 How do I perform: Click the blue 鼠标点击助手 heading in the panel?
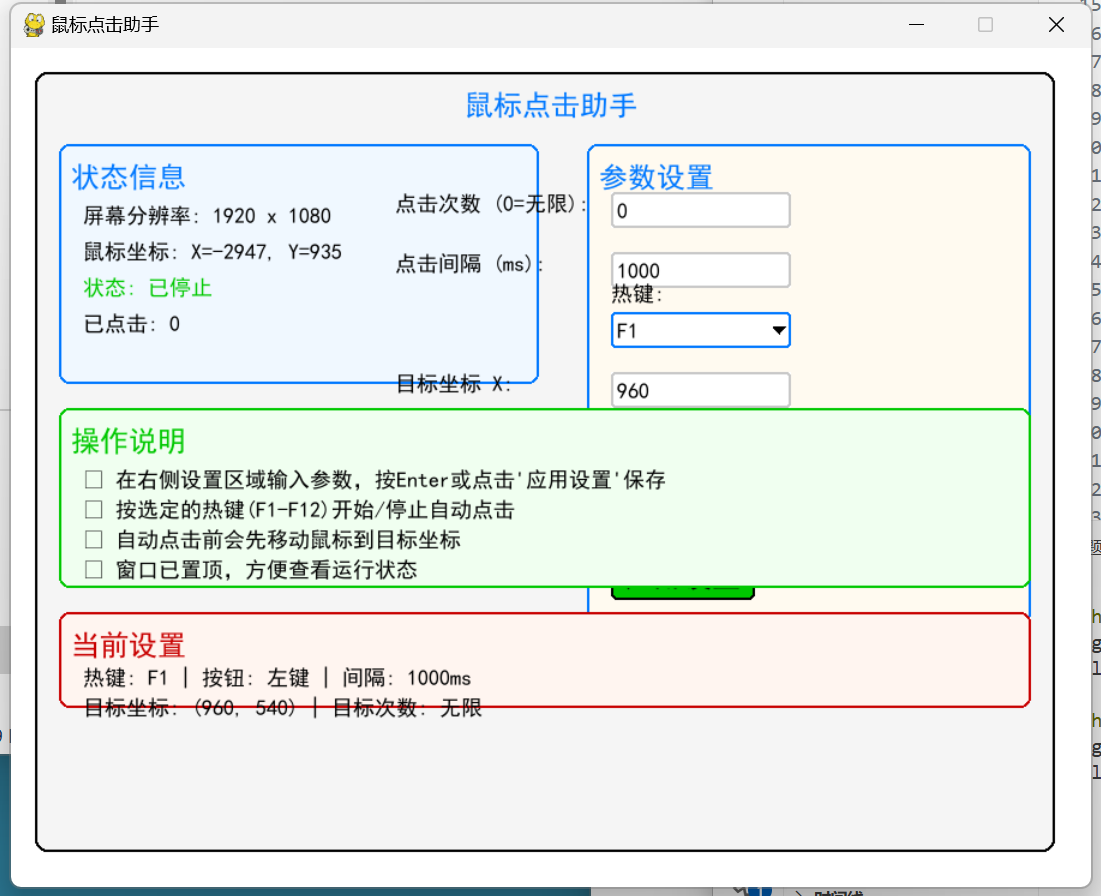(x=551, y=105)
